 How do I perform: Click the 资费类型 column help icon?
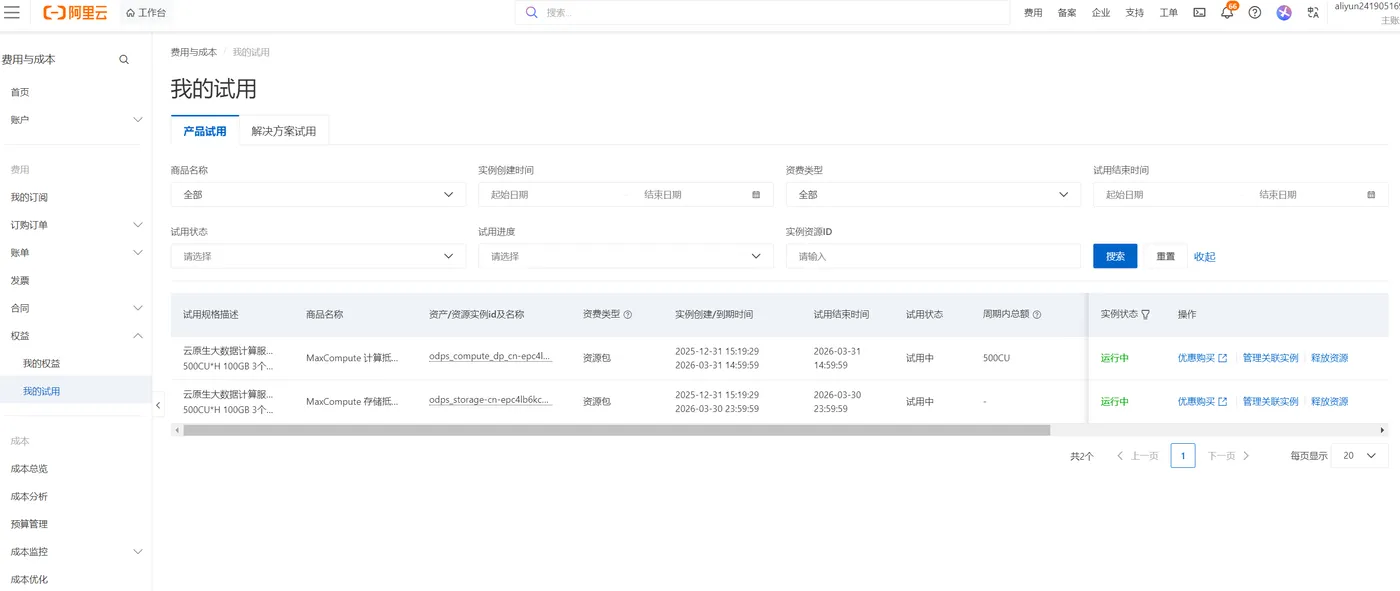[x=628, y=315]
